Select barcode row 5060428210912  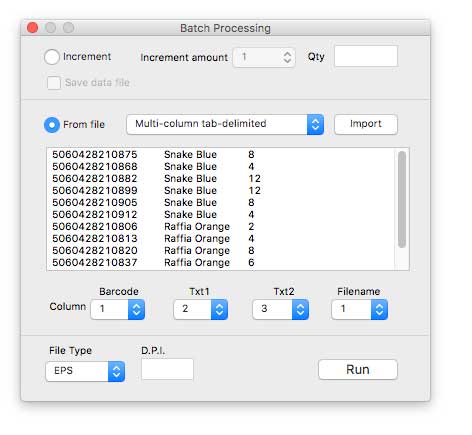[x=221, y=214]
